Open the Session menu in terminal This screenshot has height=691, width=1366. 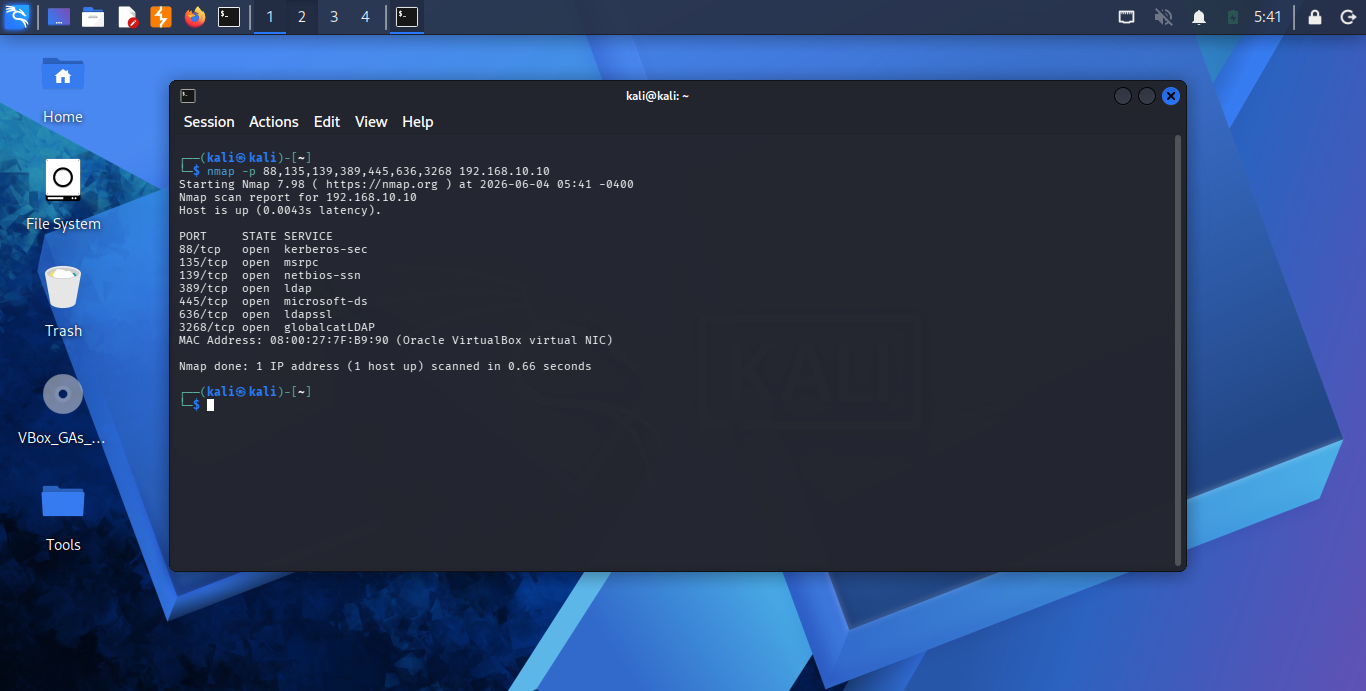(209, 122)
